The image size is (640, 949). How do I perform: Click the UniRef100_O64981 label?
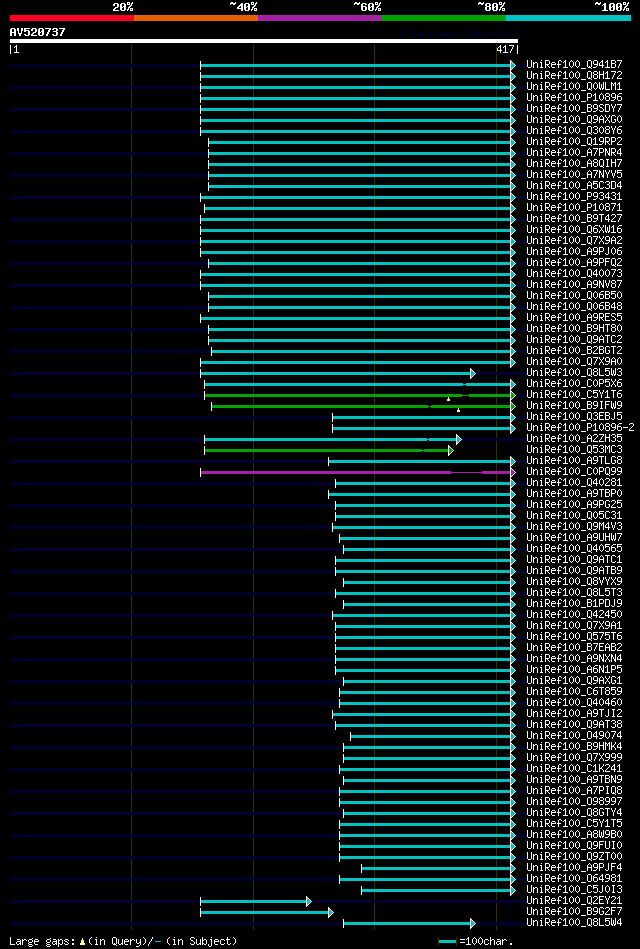(x=574, y=879)
